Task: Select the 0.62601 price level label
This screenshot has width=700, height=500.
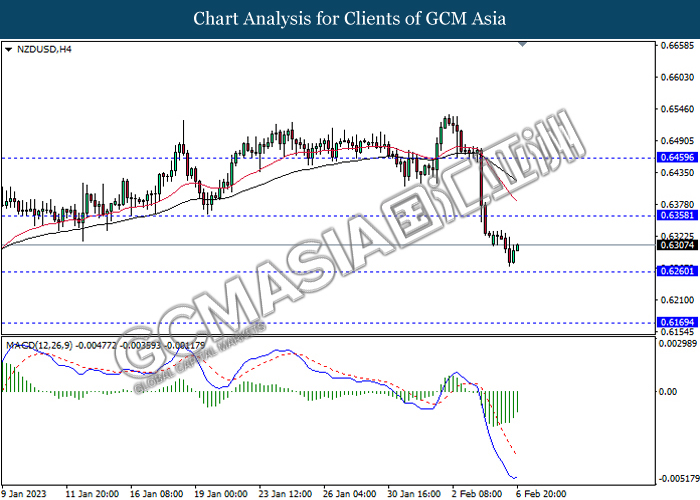Action: pyautogui.click(x=677, y=271)
